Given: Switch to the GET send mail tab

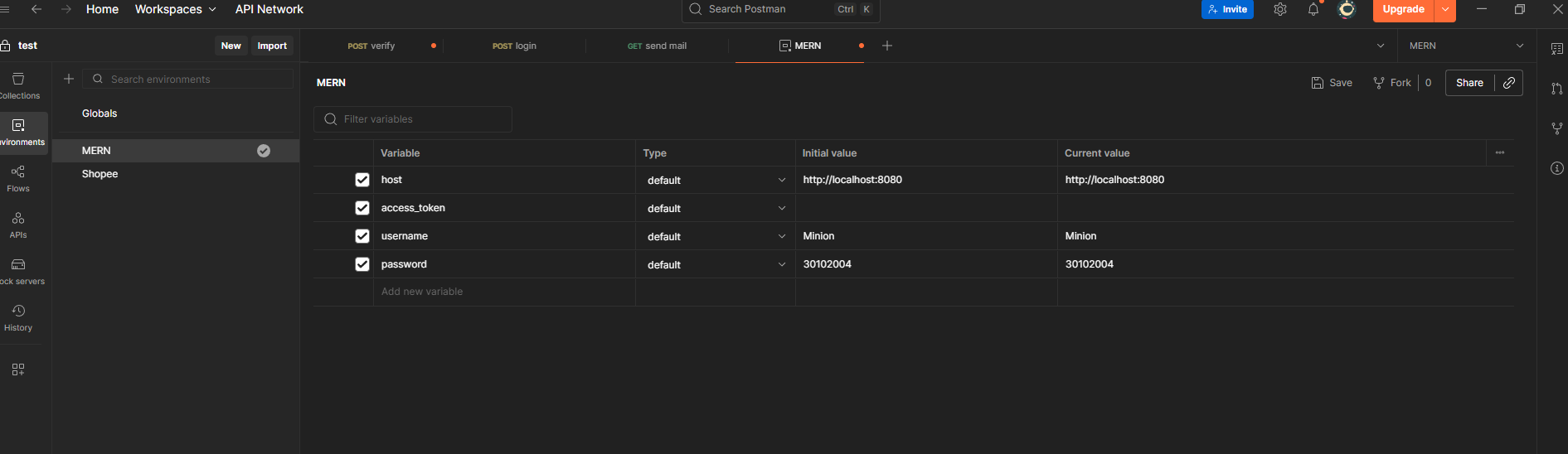Looking at the screenshot, I should coord(657,46).
